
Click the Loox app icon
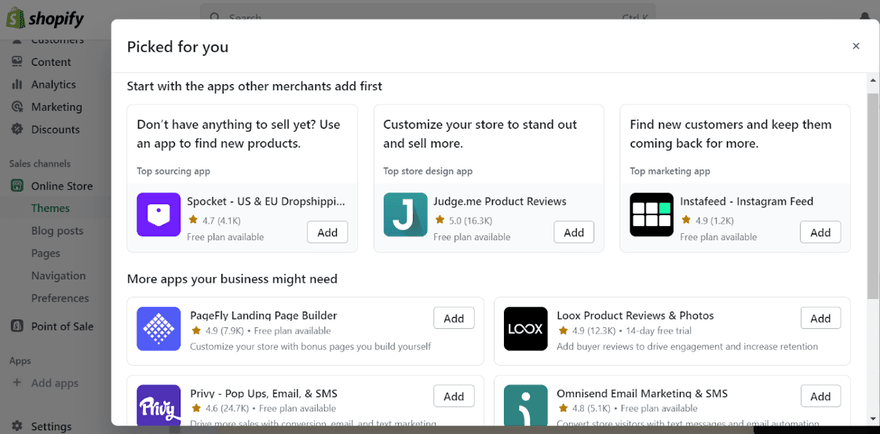coord(525,329)
